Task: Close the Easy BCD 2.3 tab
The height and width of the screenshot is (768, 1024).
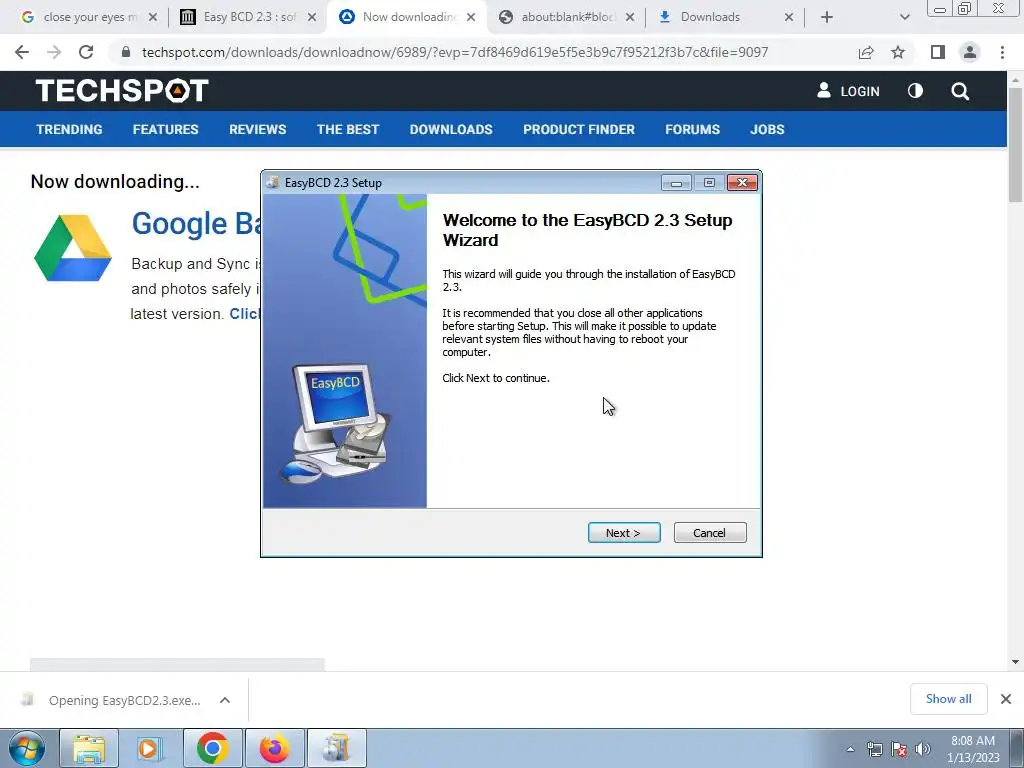Action: pos(312,17)
